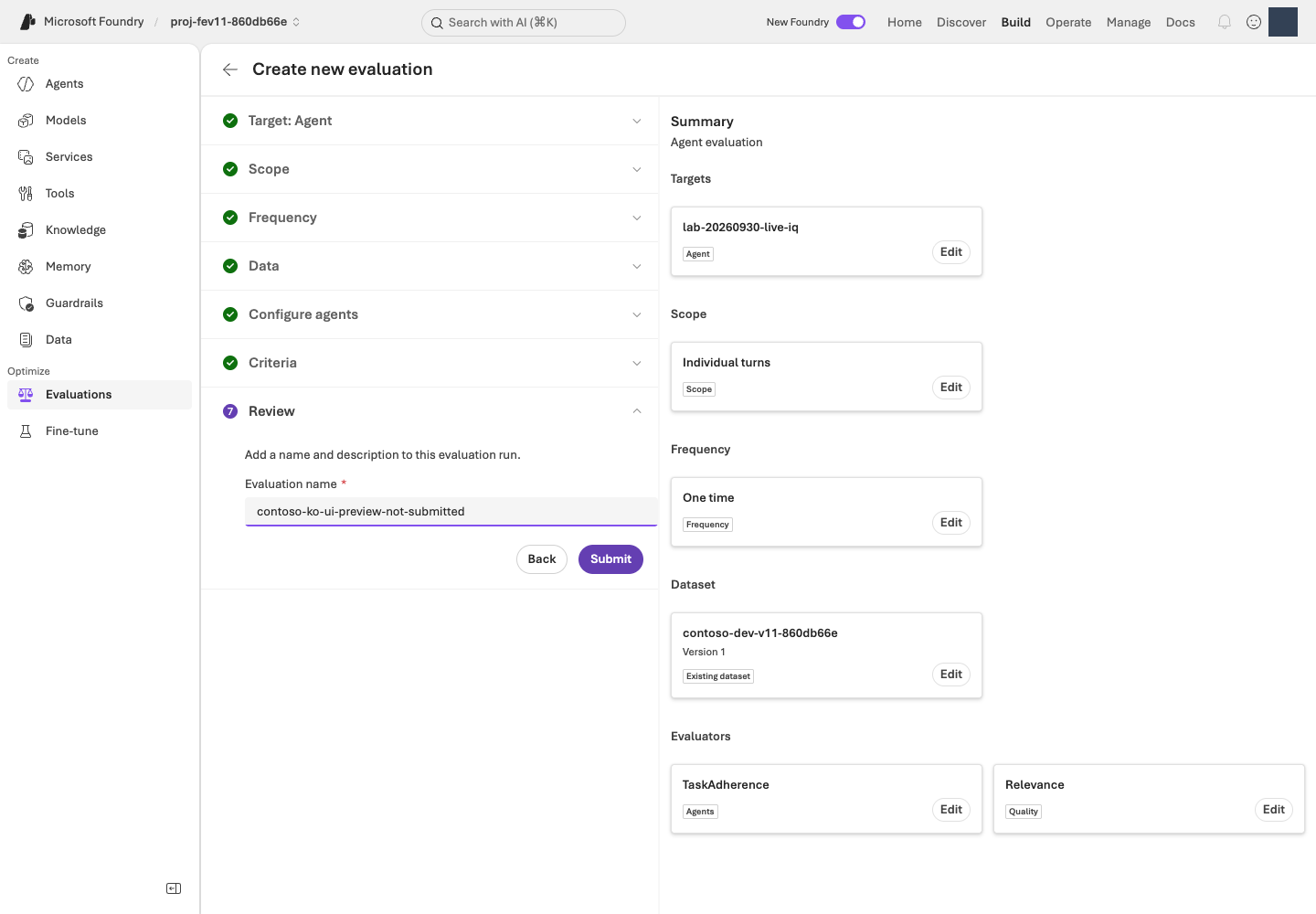Open the project selector proj-fev11-860db66e

tap(235, 22)
